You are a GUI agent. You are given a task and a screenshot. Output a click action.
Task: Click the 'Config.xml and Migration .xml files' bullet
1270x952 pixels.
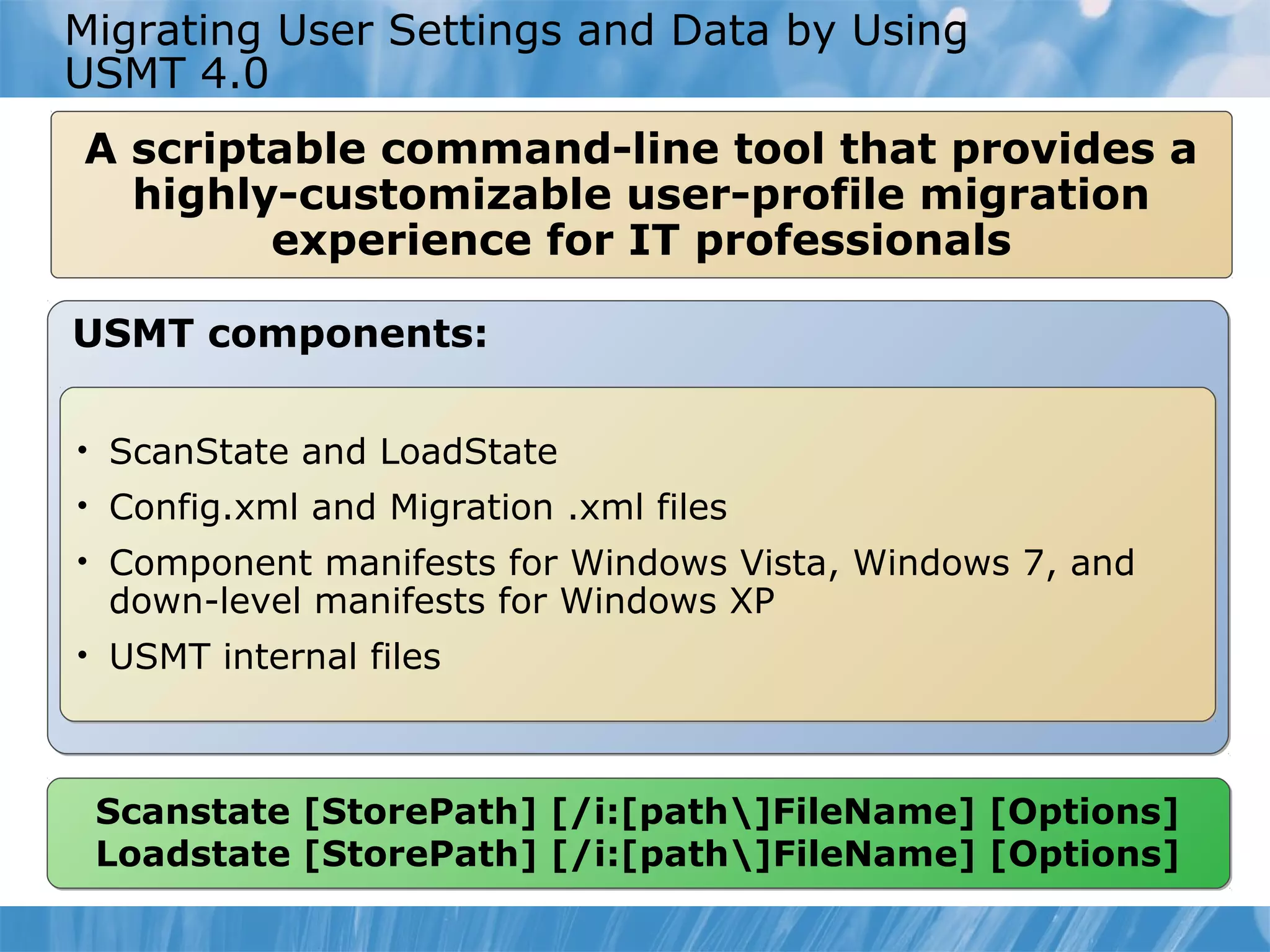[x=418, y=507]
